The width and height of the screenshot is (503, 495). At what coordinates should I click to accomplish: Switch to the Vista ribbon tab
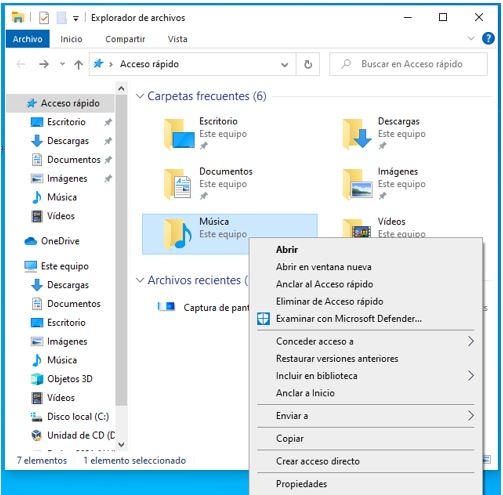point(177,39)
